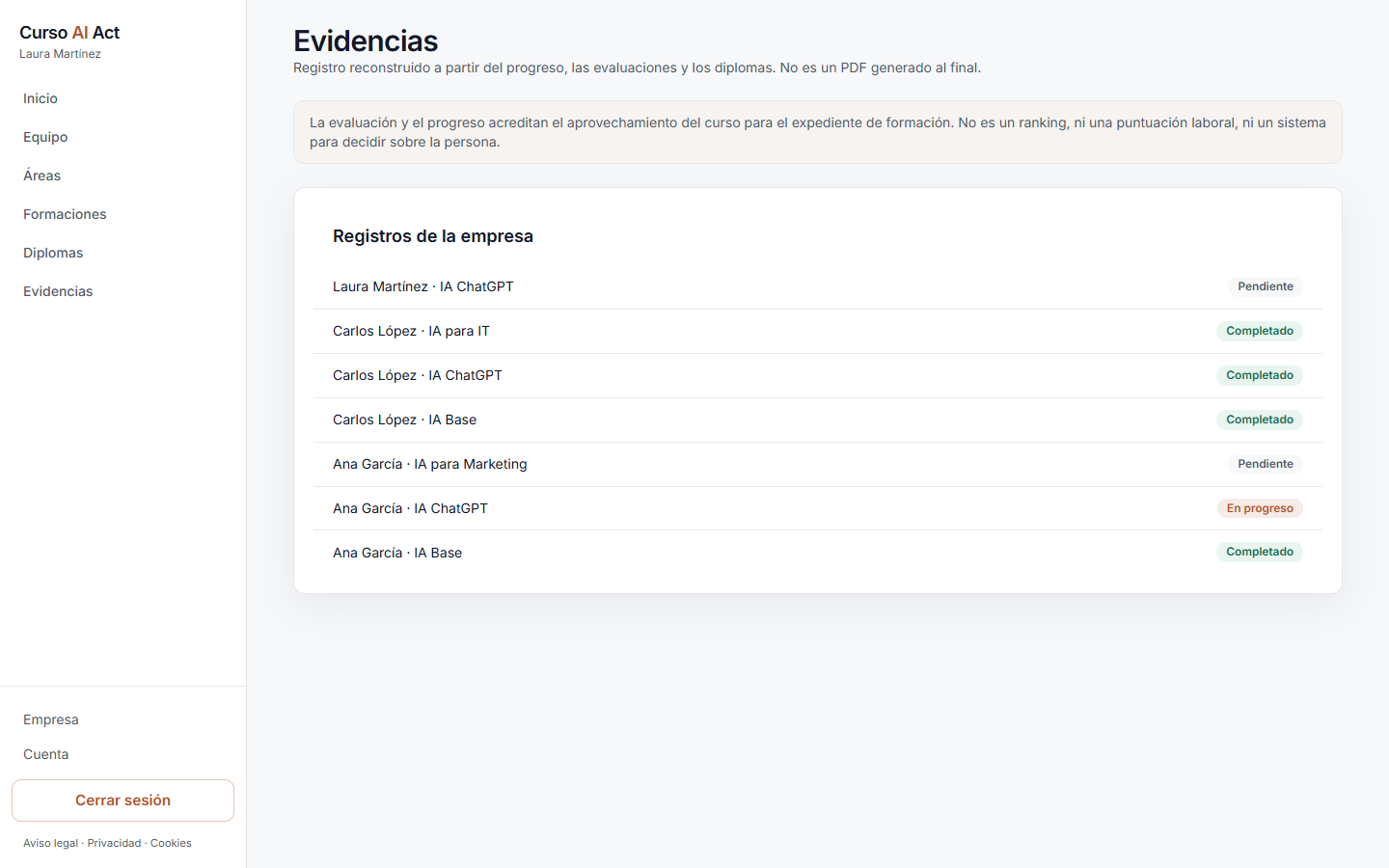The image size is (1389, 868).
Task: Select row Ana García · IA para Marketing
Action: [x=818, y=464]
